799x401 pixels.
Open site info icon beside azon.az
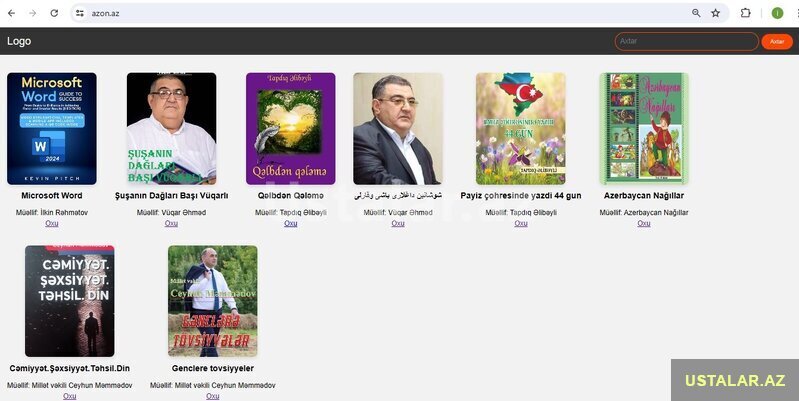[80, 13]
